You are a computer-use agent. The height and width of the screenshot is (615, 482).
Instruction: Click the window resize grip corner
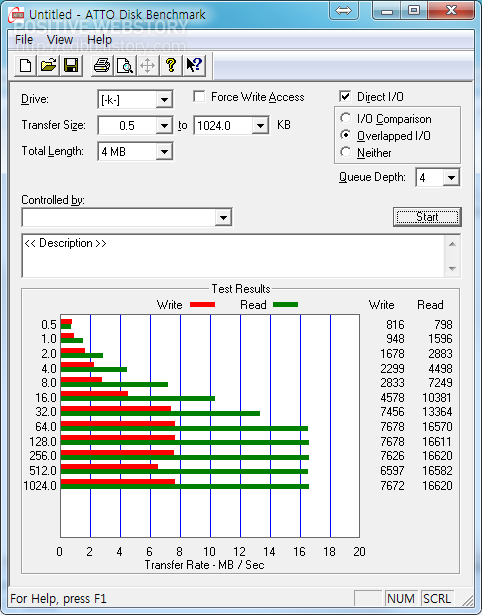pos(467,600)
